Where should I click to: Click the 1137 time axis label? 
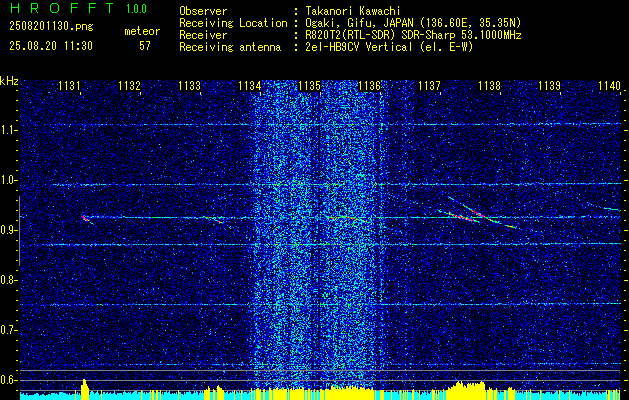point(429,85)
